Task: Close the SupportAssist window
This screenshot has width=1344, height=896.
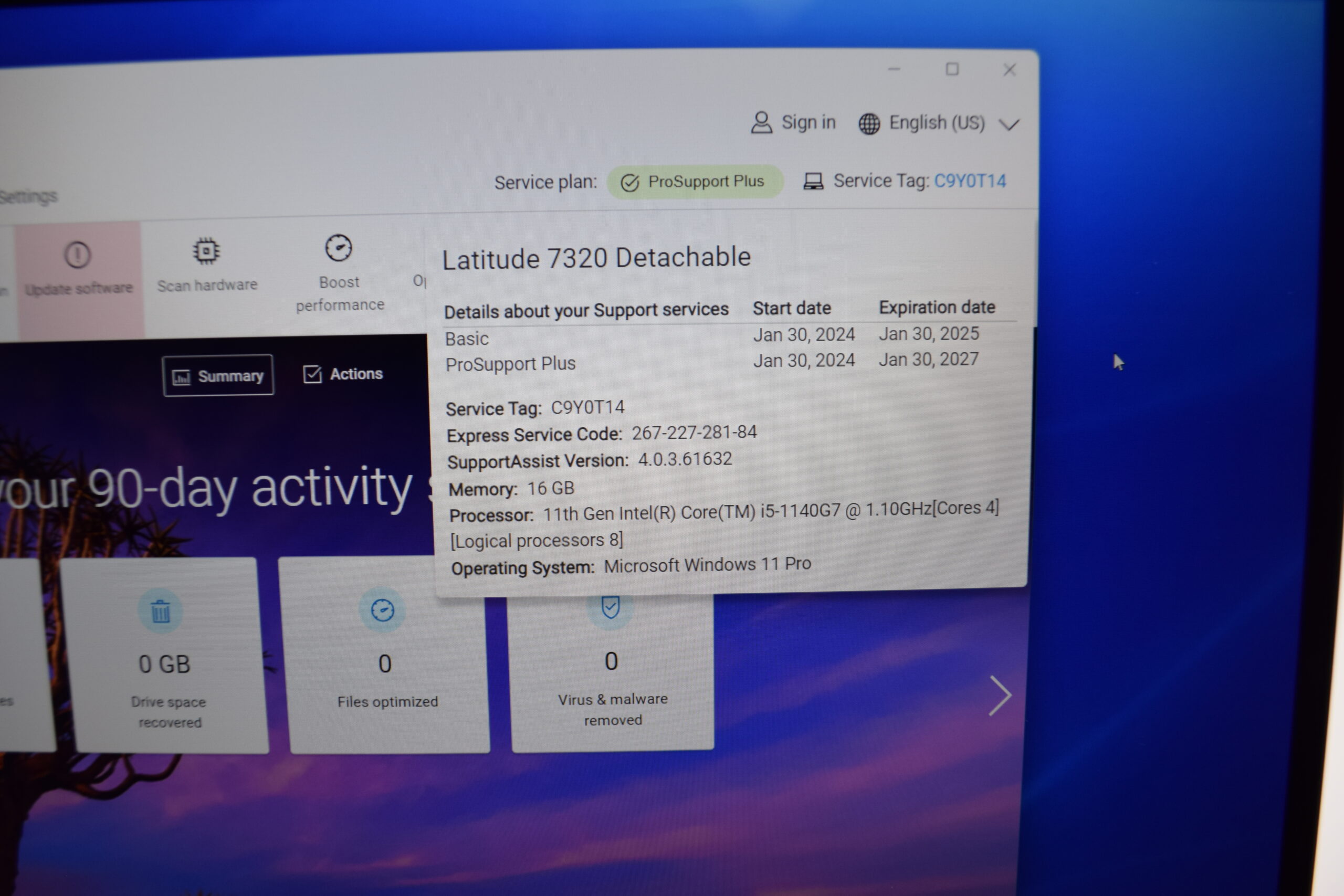Action: click(x=1010, y=70)
